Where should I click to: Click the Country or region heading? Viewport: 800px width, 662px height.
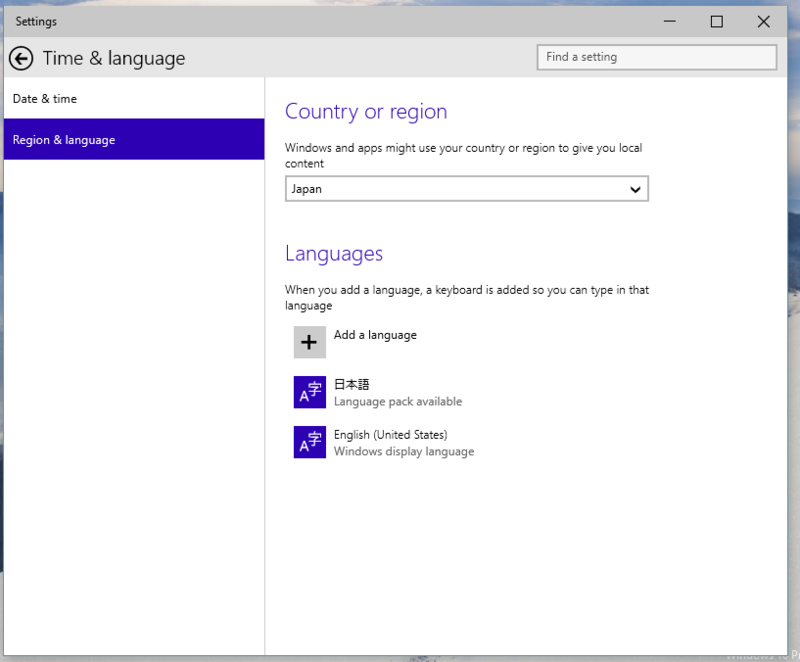pos(366,112)
